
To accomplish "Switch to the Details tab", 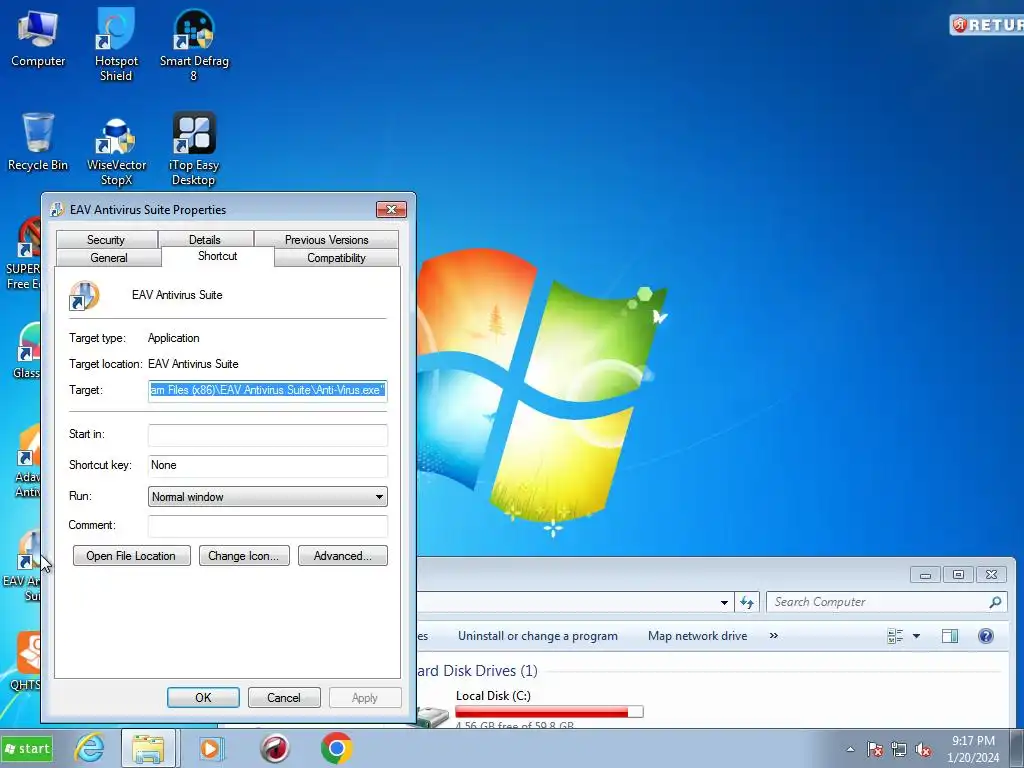I will pyautogui.click(x=205, y=240).
